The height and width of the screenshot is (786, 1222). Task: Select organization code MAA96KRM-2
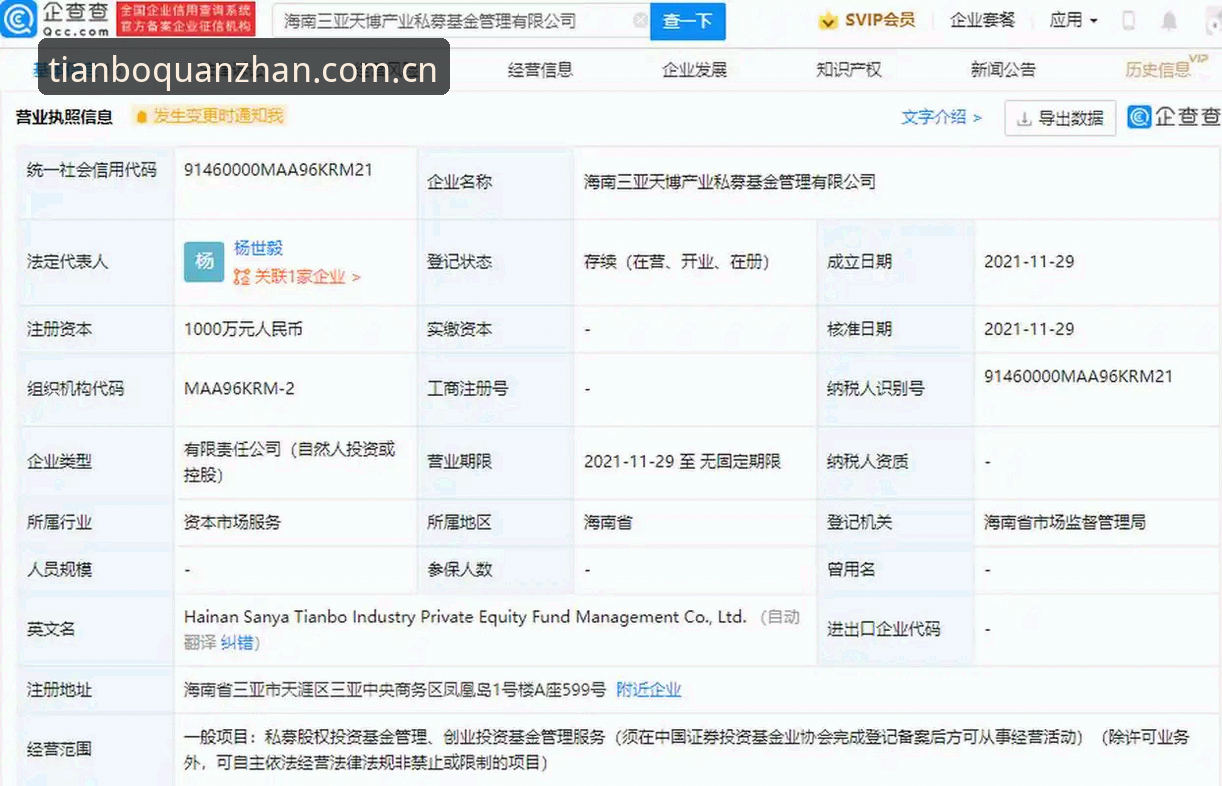[x=239, y=388]
